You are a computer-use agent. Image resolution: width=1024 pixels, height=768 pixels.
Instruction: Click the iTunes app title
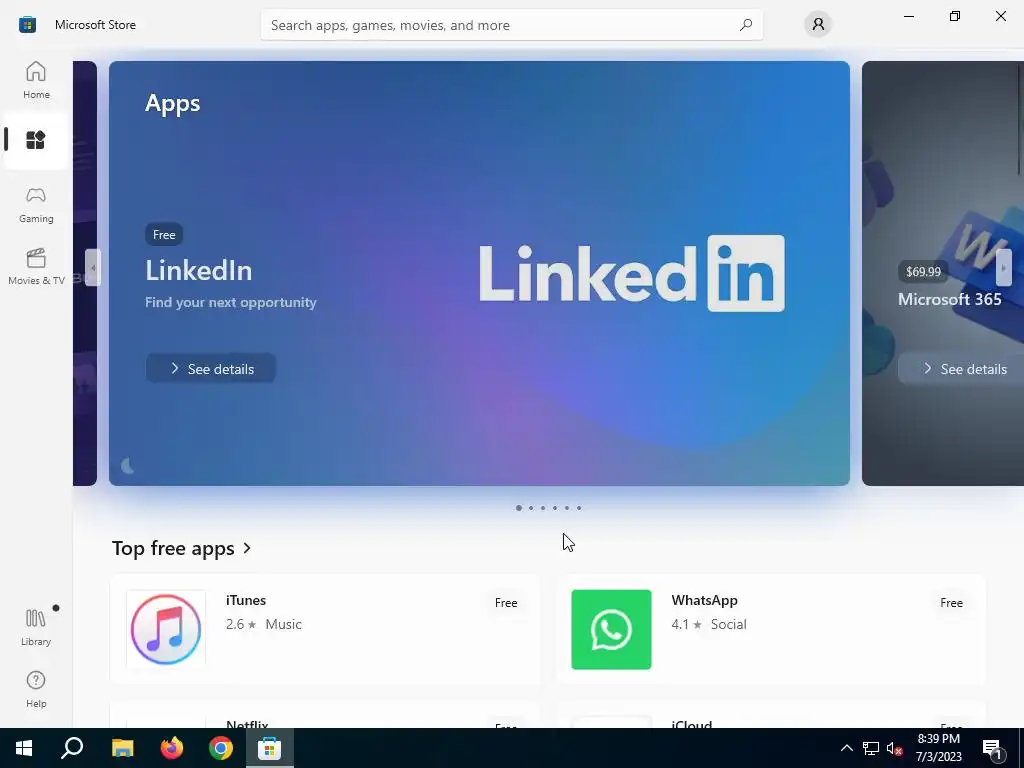(246, 600)
